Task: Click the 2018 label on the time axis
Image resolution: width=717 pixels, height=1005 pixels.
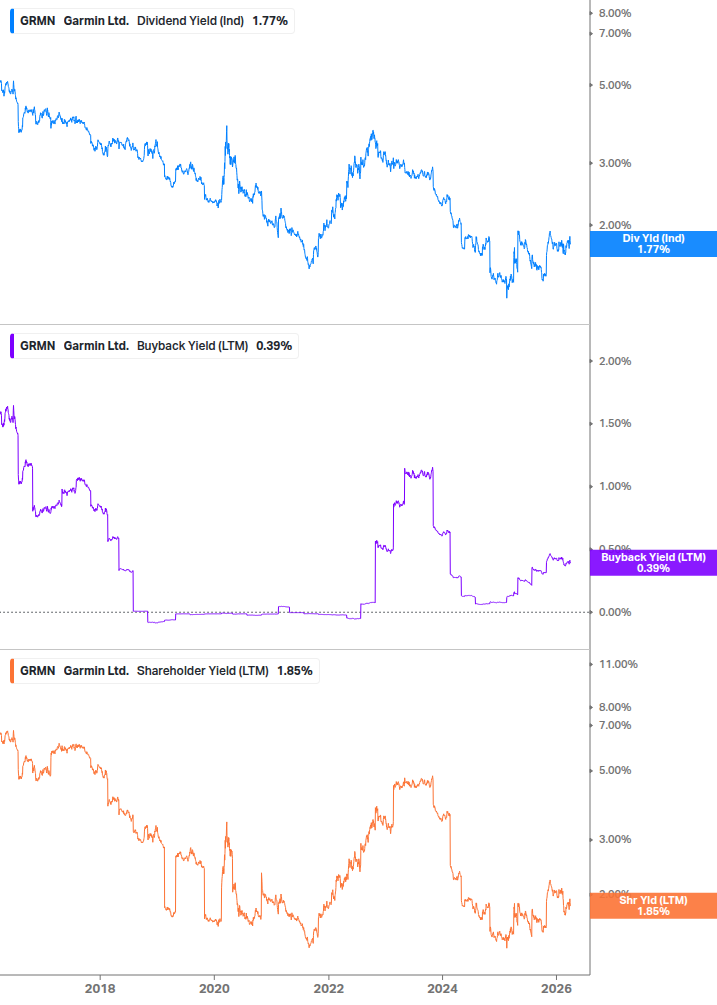Action: [x=100, y=988]
